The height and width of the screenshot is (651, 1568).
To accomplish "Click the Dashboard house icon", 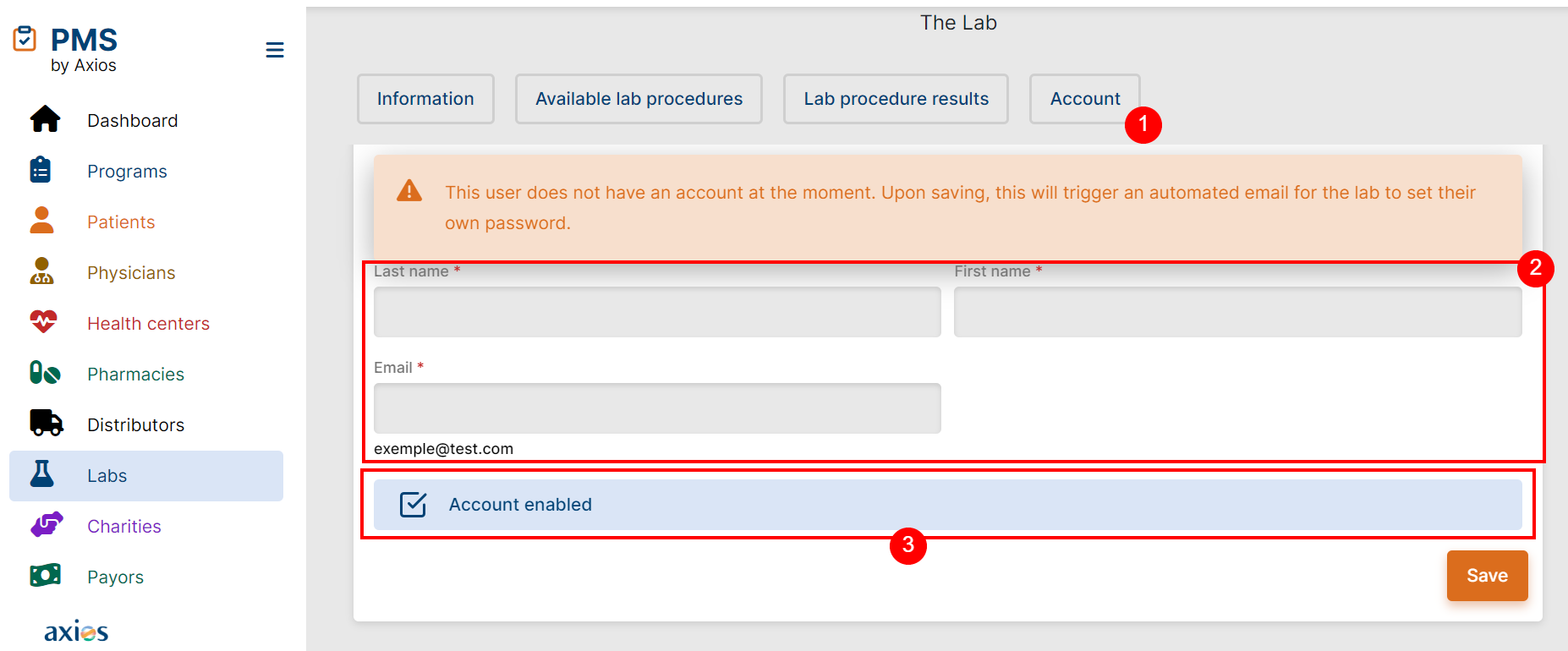I will [x=45, y=120].
